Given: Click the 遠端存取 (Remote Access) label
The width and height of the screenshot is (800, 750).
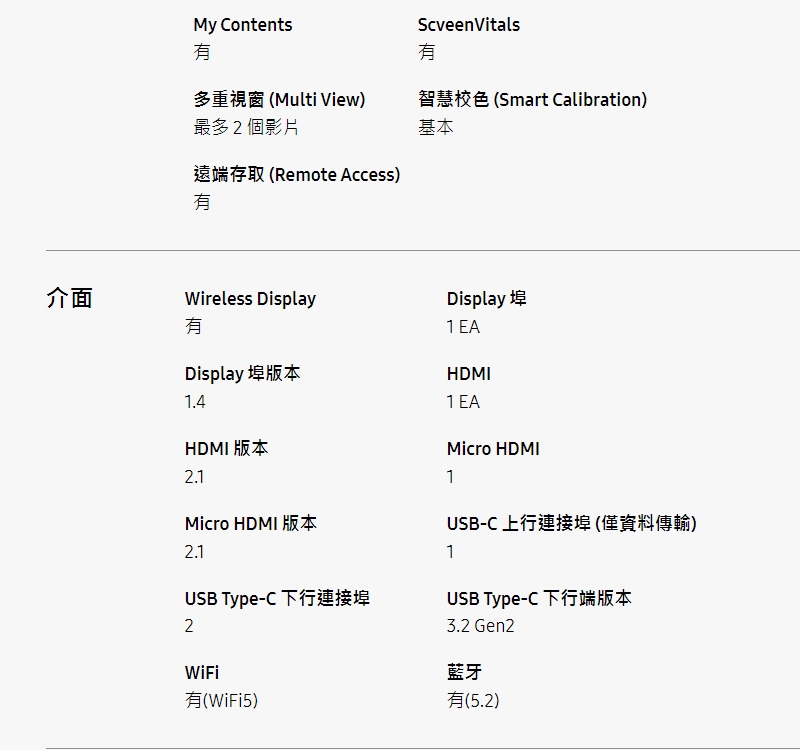Looking at the screenshot, I should tap(296, 175).
